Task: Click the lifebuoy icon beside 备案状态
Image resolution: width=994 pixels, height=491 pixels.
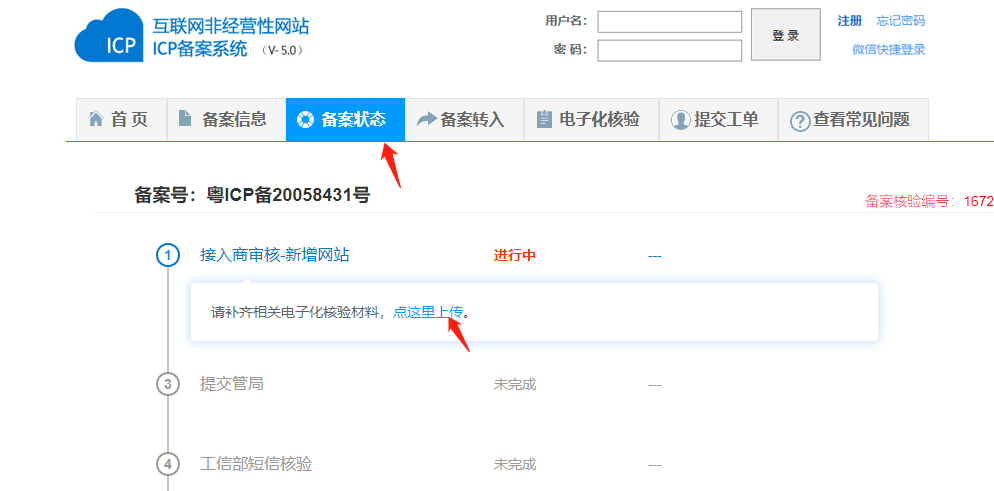Action: point(305,120)
